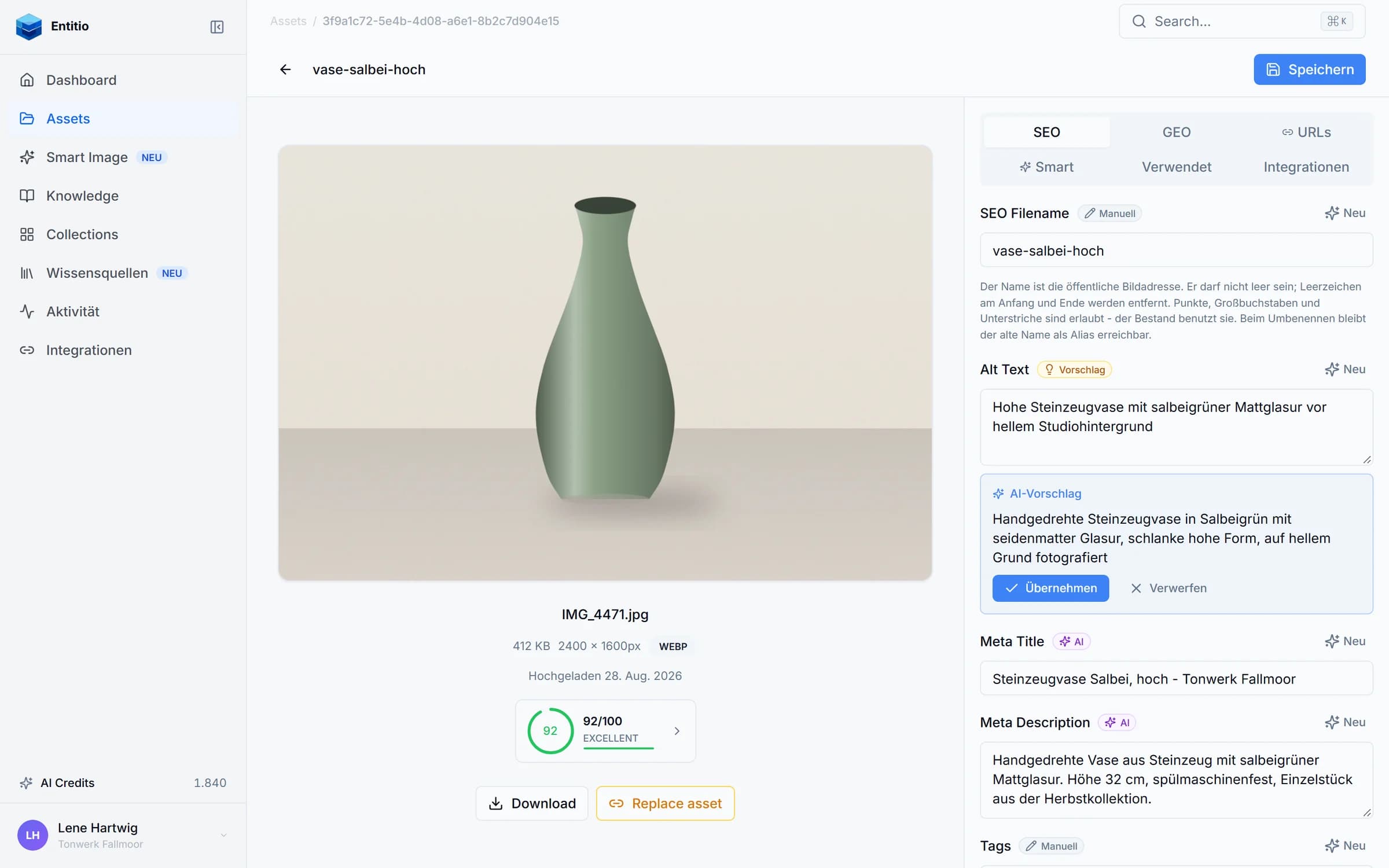1389x868 pixels.
Task: Expand the Lene Hartwig account menu chevron
Action: [223, 835]
